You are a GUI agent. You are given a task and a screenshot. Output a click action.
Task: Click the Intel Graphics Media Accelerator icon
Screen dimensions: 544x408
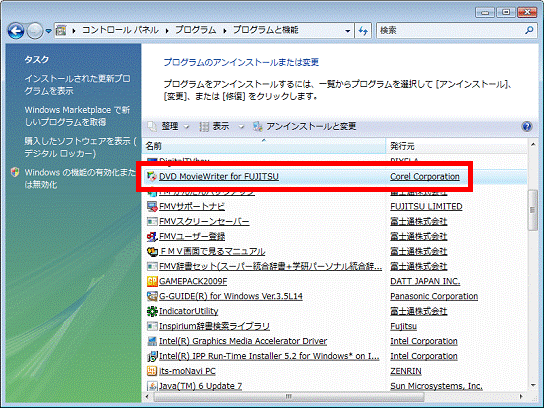coord(152,341)
